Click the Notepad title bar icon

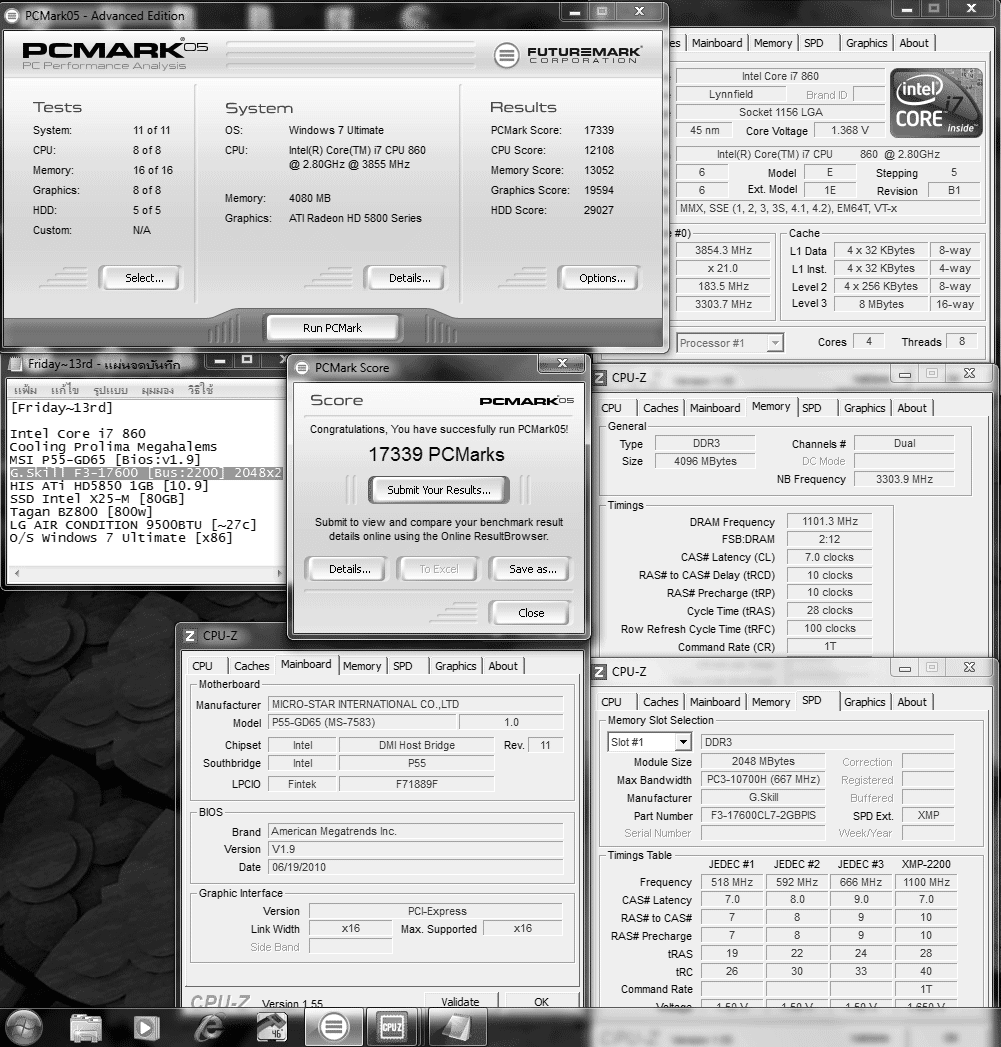pos(15,364)
